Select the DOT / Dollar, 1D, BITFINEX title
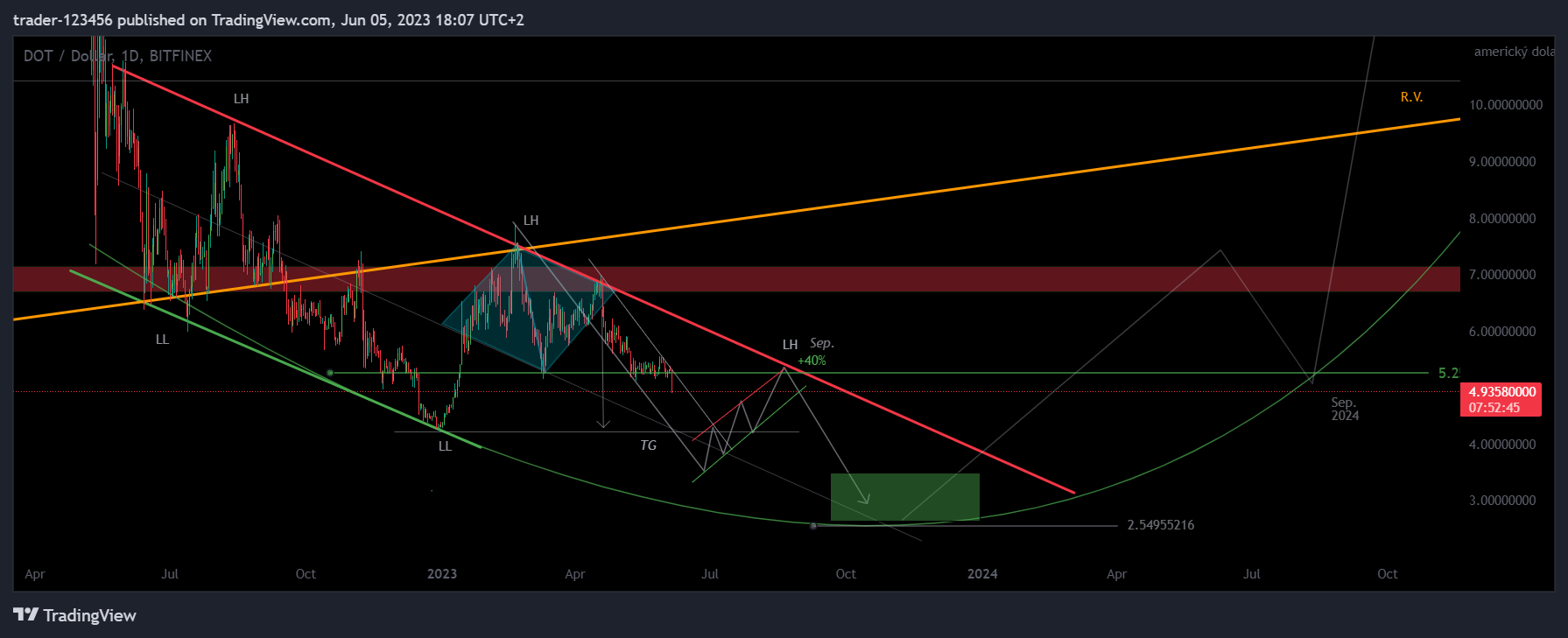Image resolution: width=1568 pixels, height=638 pixels. tap(117, 56)
